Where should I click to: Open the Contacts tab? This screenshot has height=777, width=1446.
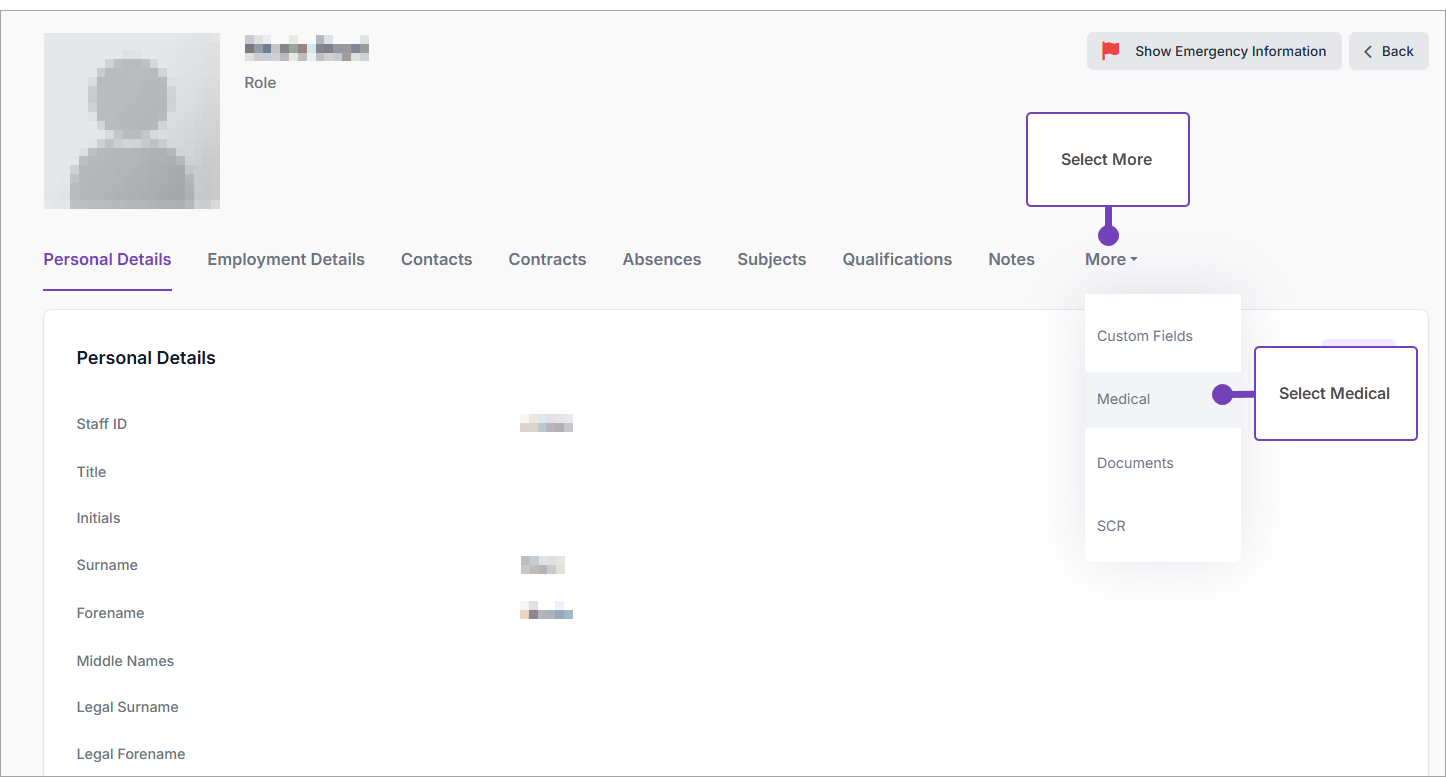[436, 259]
